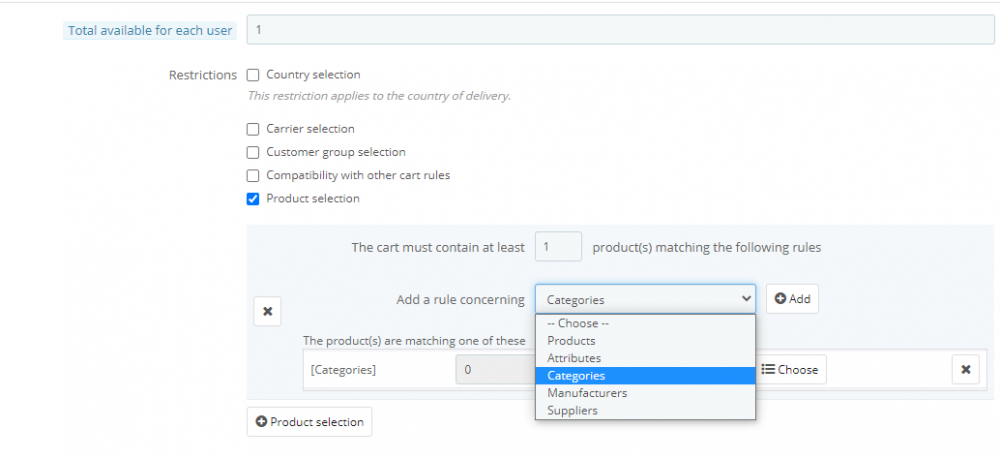The width and height of the screenshot is (1000, 459).
Task: Open Choose list for Categories rule
Action: click(790, 370)
